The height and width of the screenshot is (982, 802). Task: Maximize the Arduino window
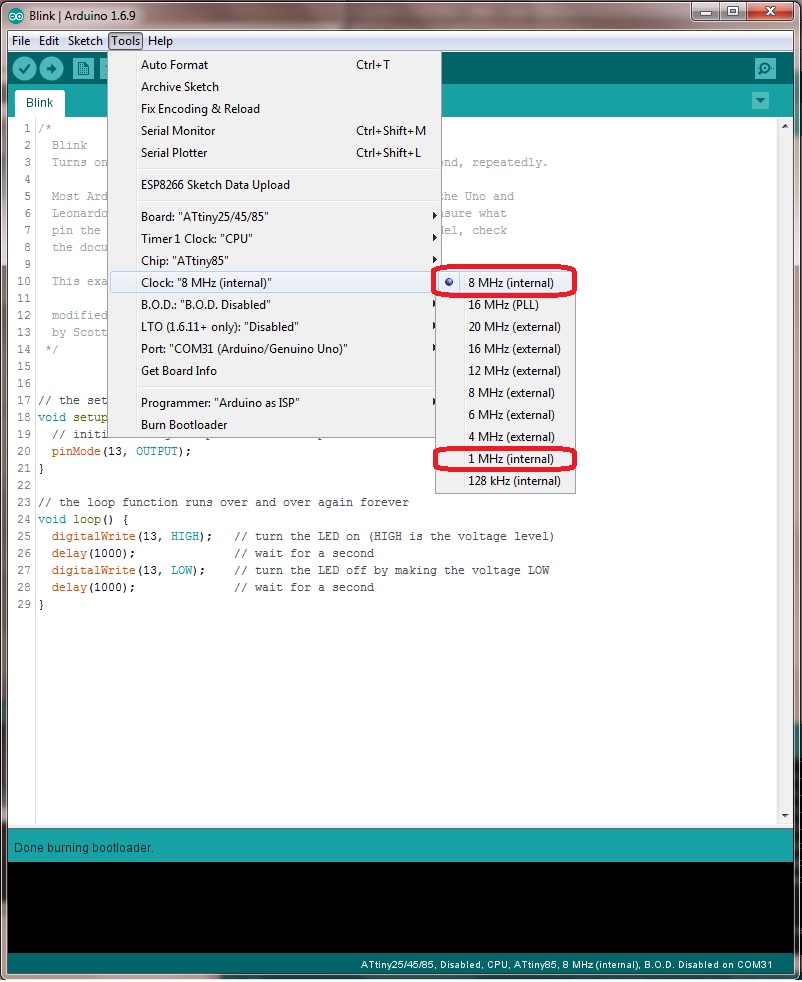pos(733,12)
